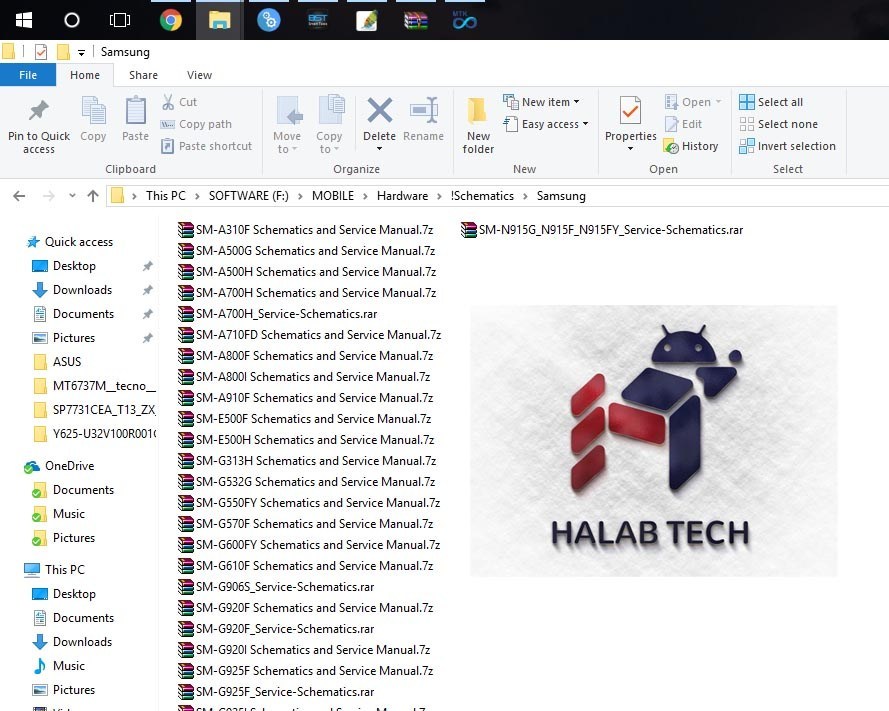
Task: Click Paste shortcut in the ribbon
Action: point(206,146)
